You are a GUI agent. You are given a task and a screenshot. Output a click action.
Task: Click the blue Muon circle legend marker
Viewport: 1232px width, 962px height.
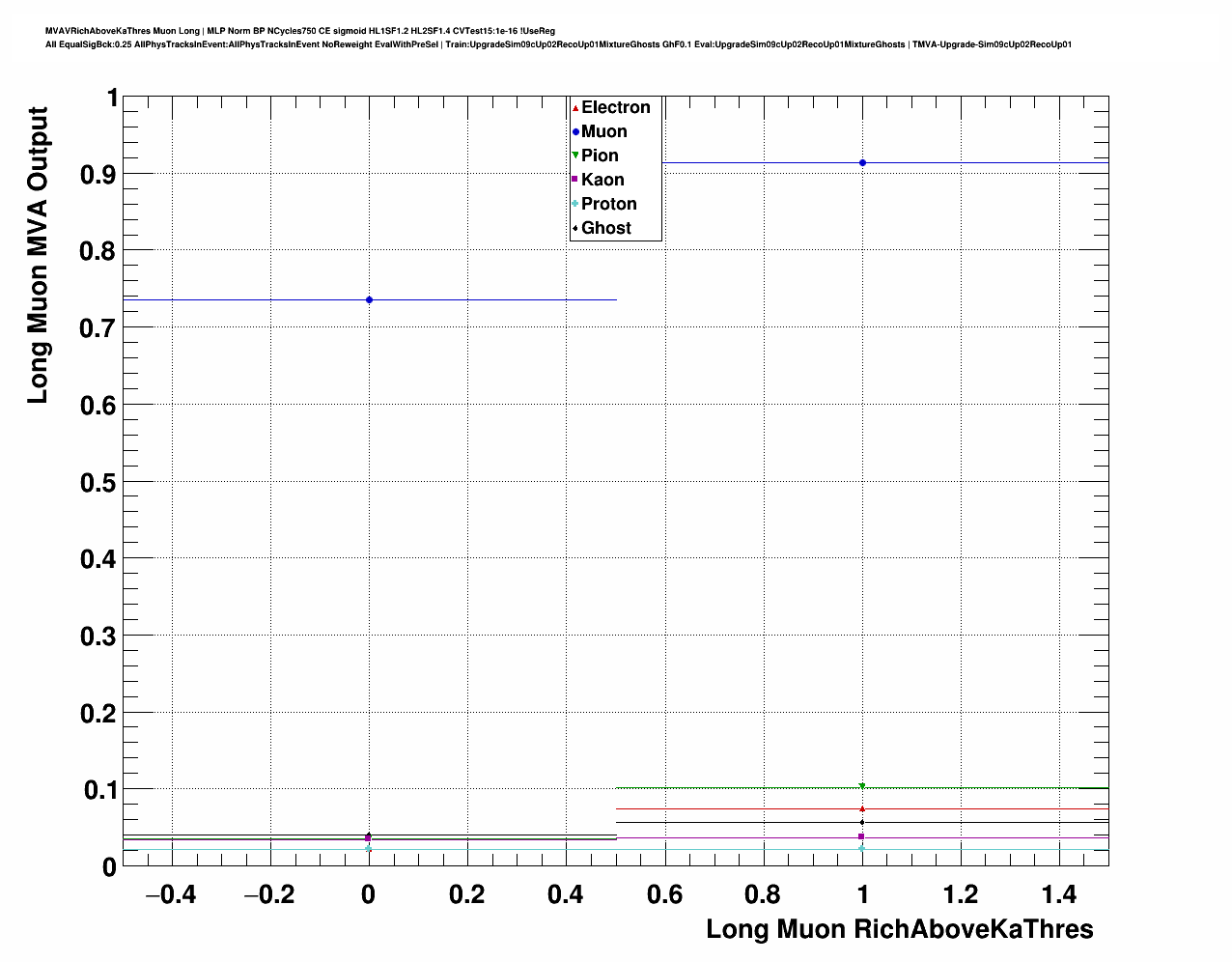(575, 132)
